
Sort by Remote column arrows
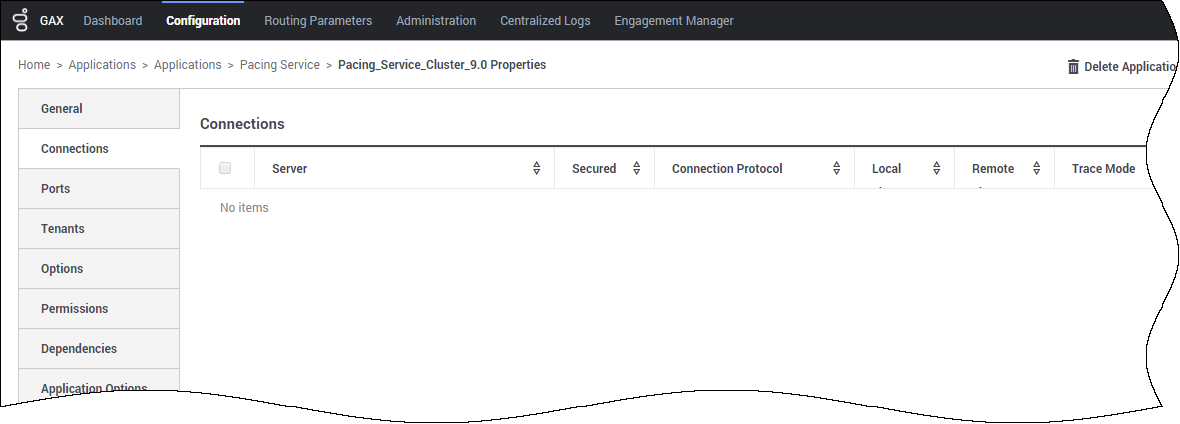click(1037, 169)
